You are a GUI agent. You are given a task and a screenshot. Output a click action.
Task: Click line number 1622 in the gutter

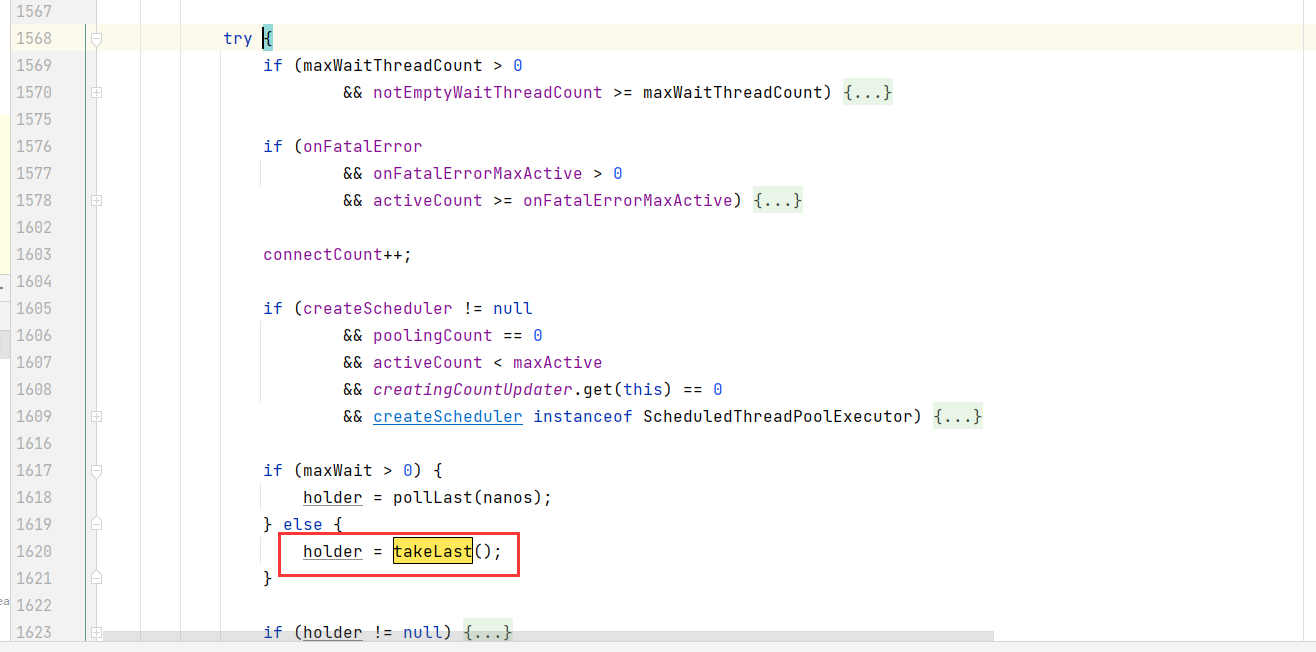click(x=35, y=606)
